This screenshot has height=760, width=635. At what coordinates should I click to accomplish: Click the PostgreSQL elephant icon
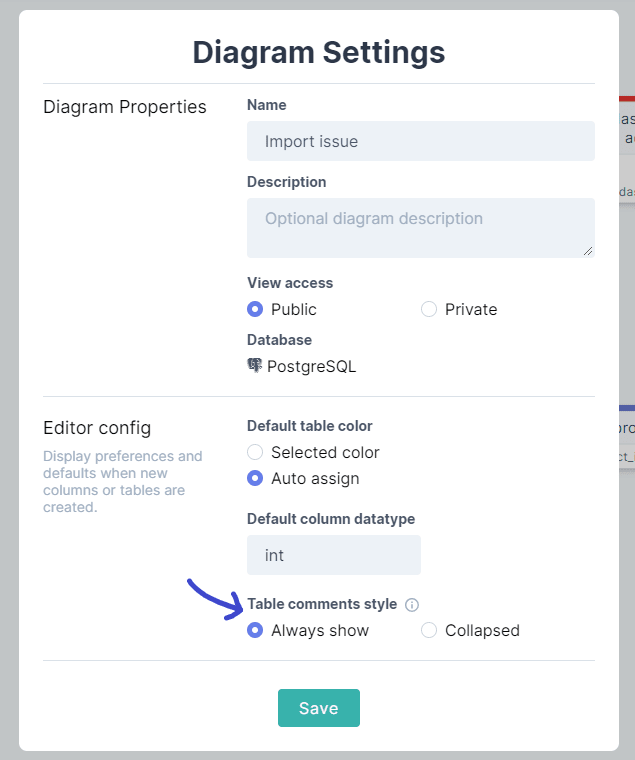(x=254, y=365)
